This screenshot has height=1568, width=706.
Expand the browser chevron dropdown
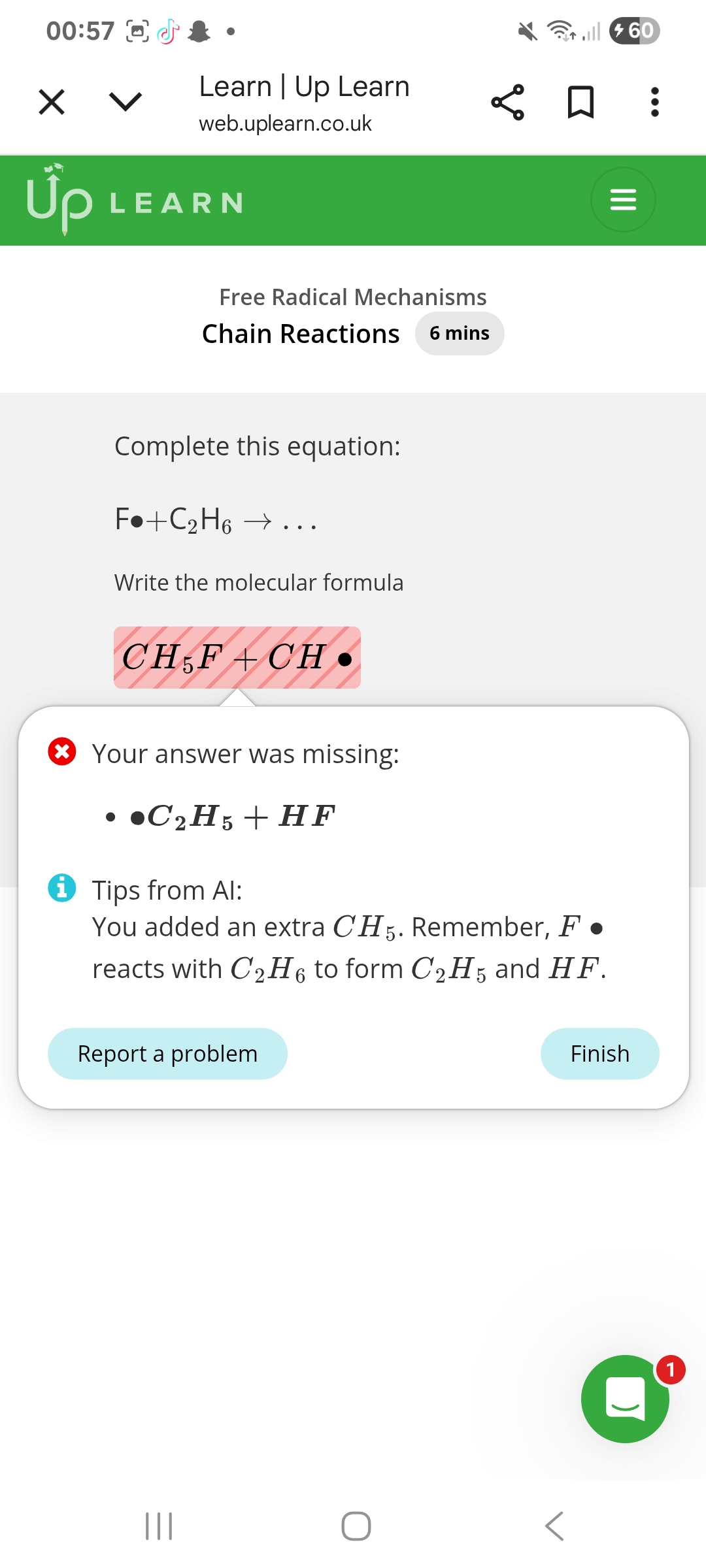pos(125,102)
